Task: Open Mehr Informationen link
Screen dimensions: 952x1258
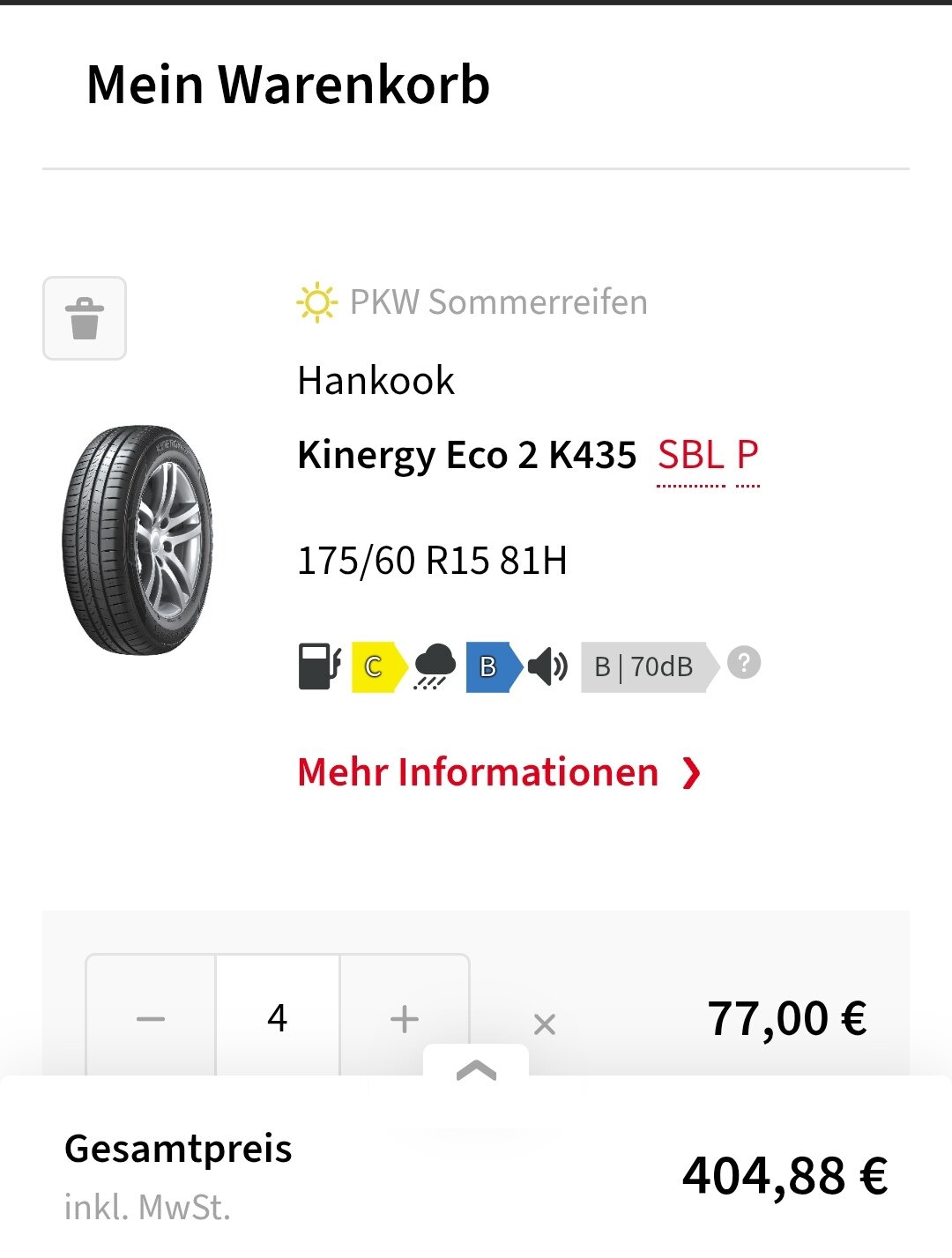Action: pos(478,772)
